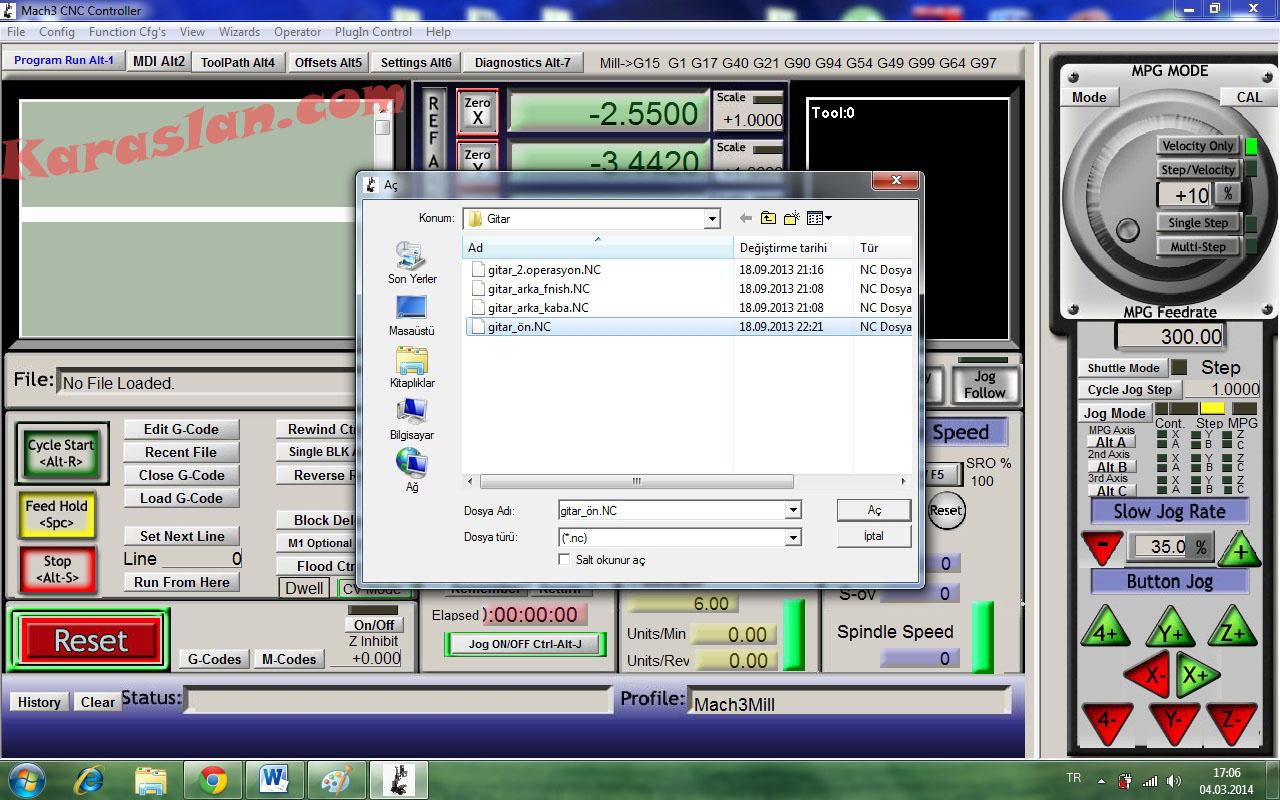Open Microsoft Word from taskbar
1280x800 pixels.
[273, 779]
